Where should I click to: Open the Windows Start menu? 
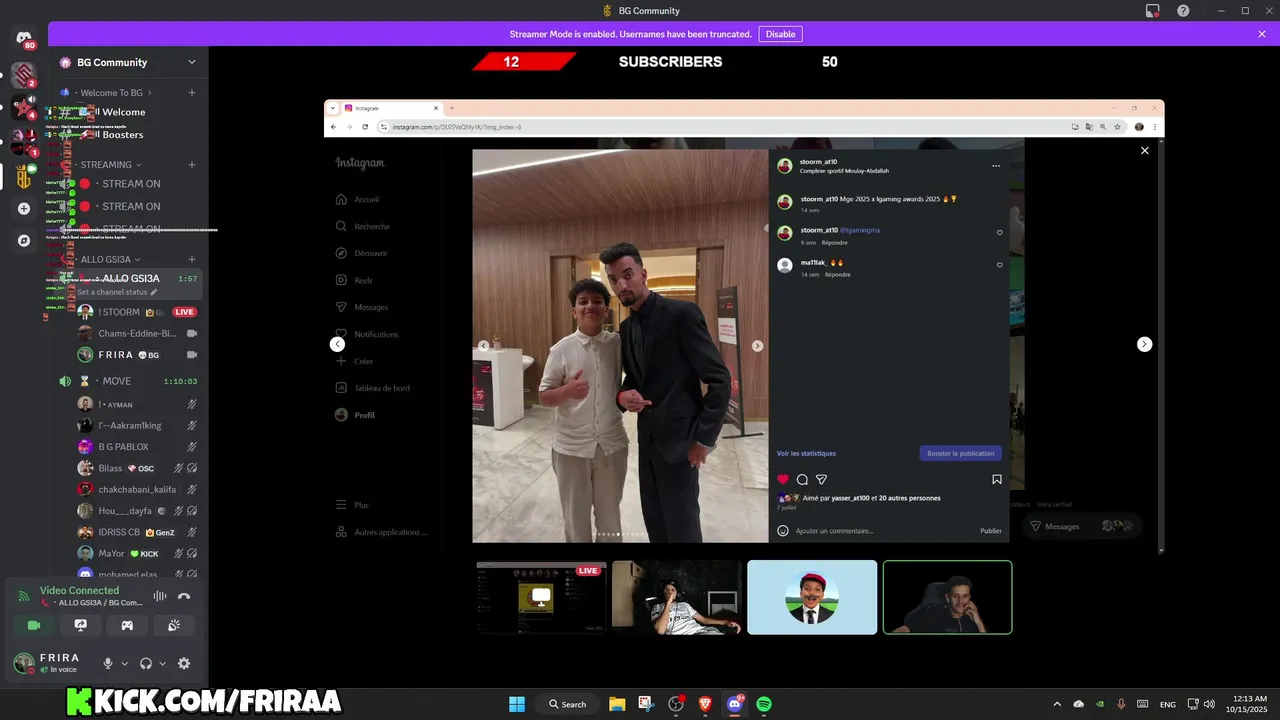point(517,704)
